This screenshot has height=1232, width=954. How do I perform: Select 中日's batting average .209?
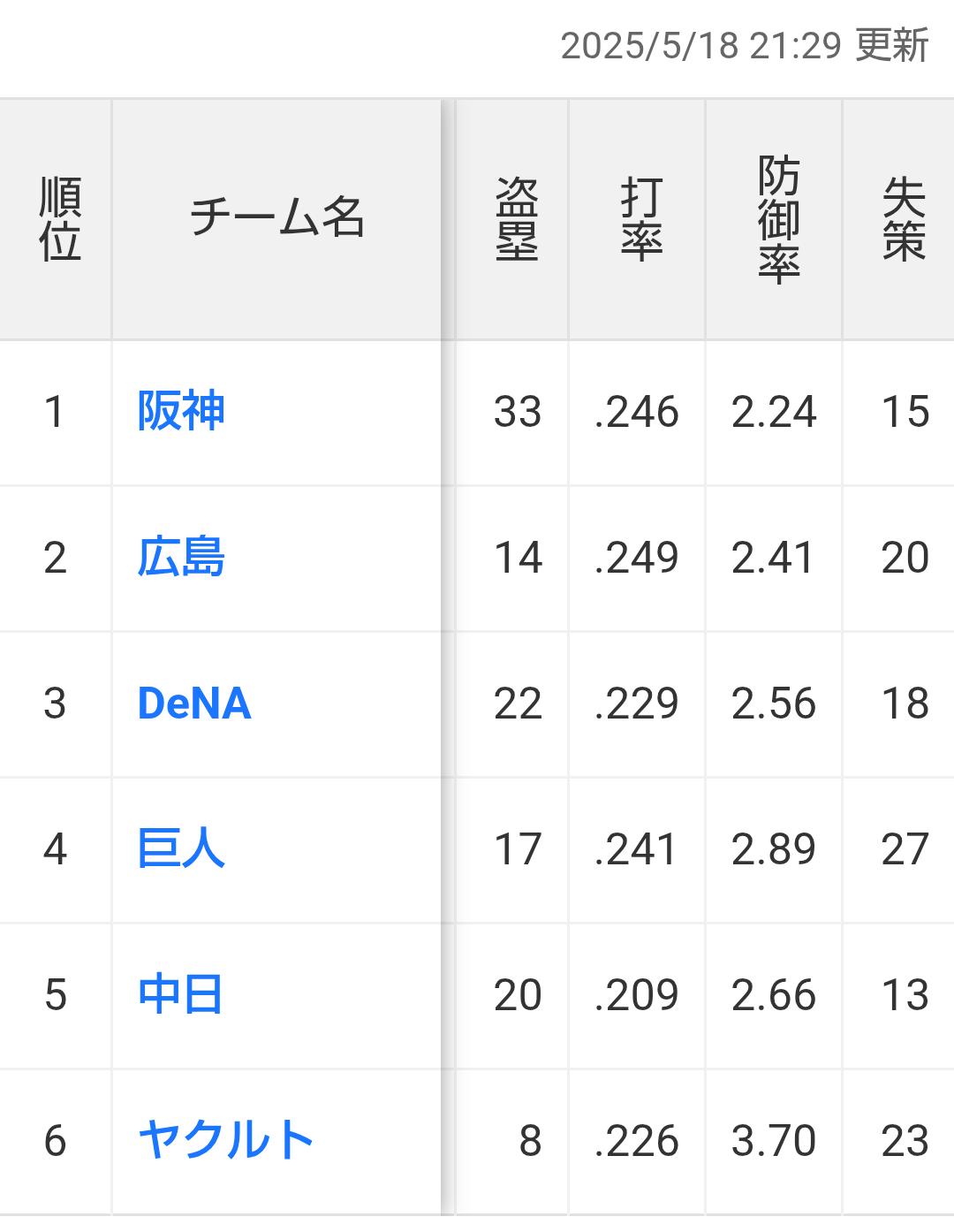pyautogui.click(x=636, y=995)
